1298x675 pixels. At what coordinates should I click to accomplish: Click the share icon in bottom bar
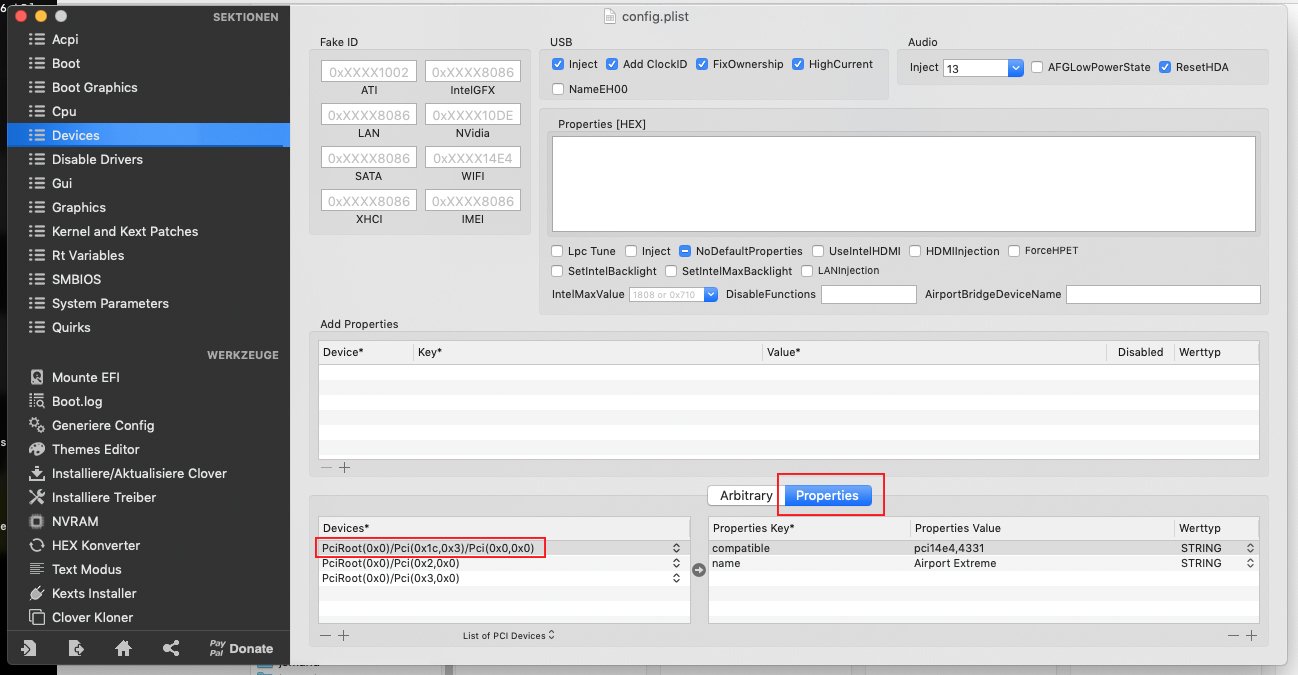coord(171,648)
